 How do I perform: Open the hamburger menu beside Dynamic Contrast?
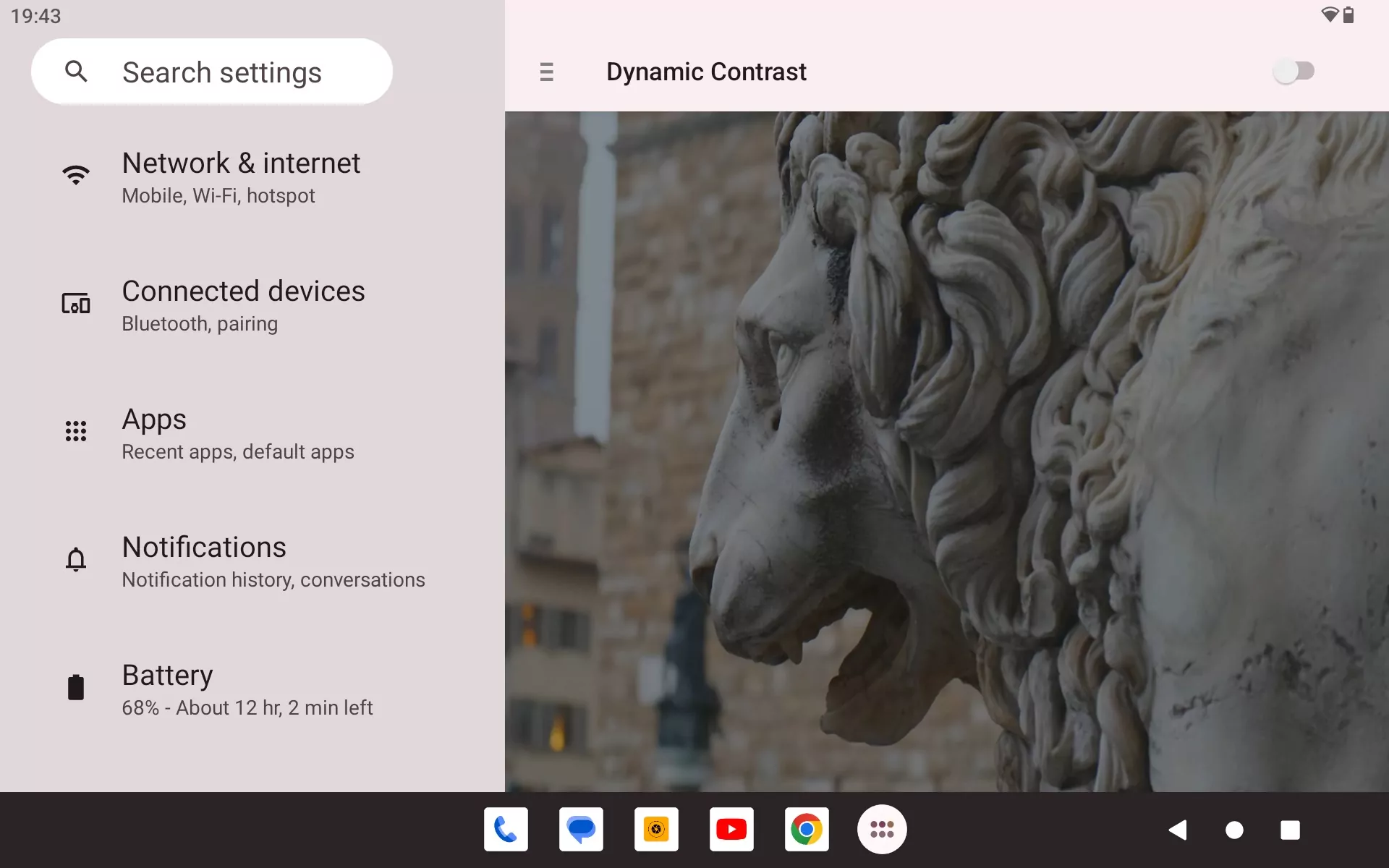tap(547, 72)
